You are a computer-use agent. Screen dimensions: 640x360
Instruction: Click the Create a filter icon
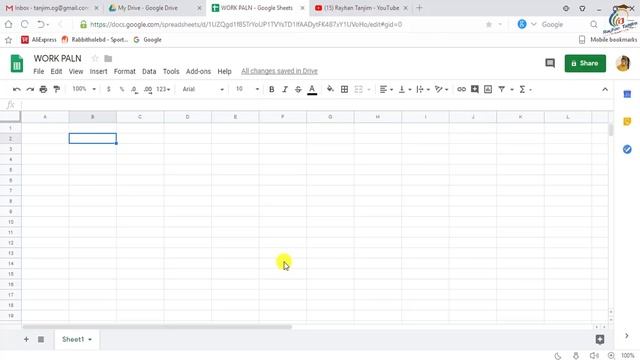(x=502, y=89)
